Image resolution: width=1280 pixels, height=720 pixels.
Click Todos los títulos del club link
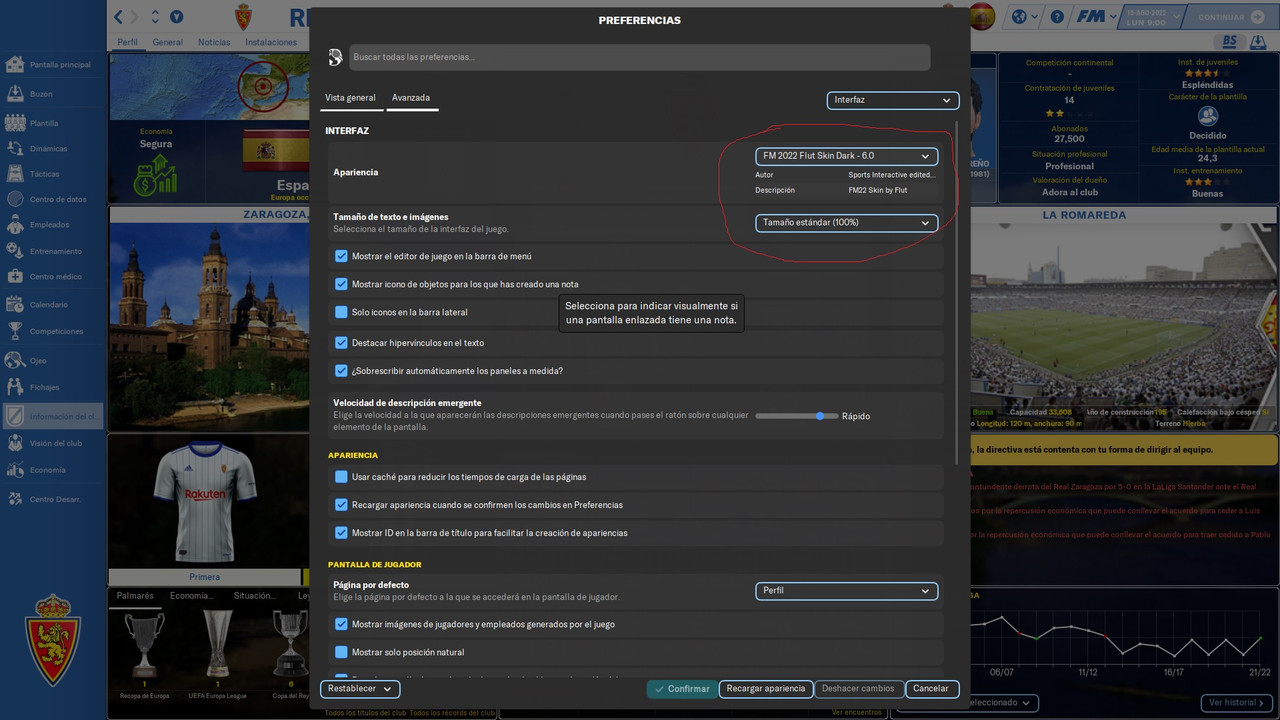pyautogui.click(x=365, y=713)
